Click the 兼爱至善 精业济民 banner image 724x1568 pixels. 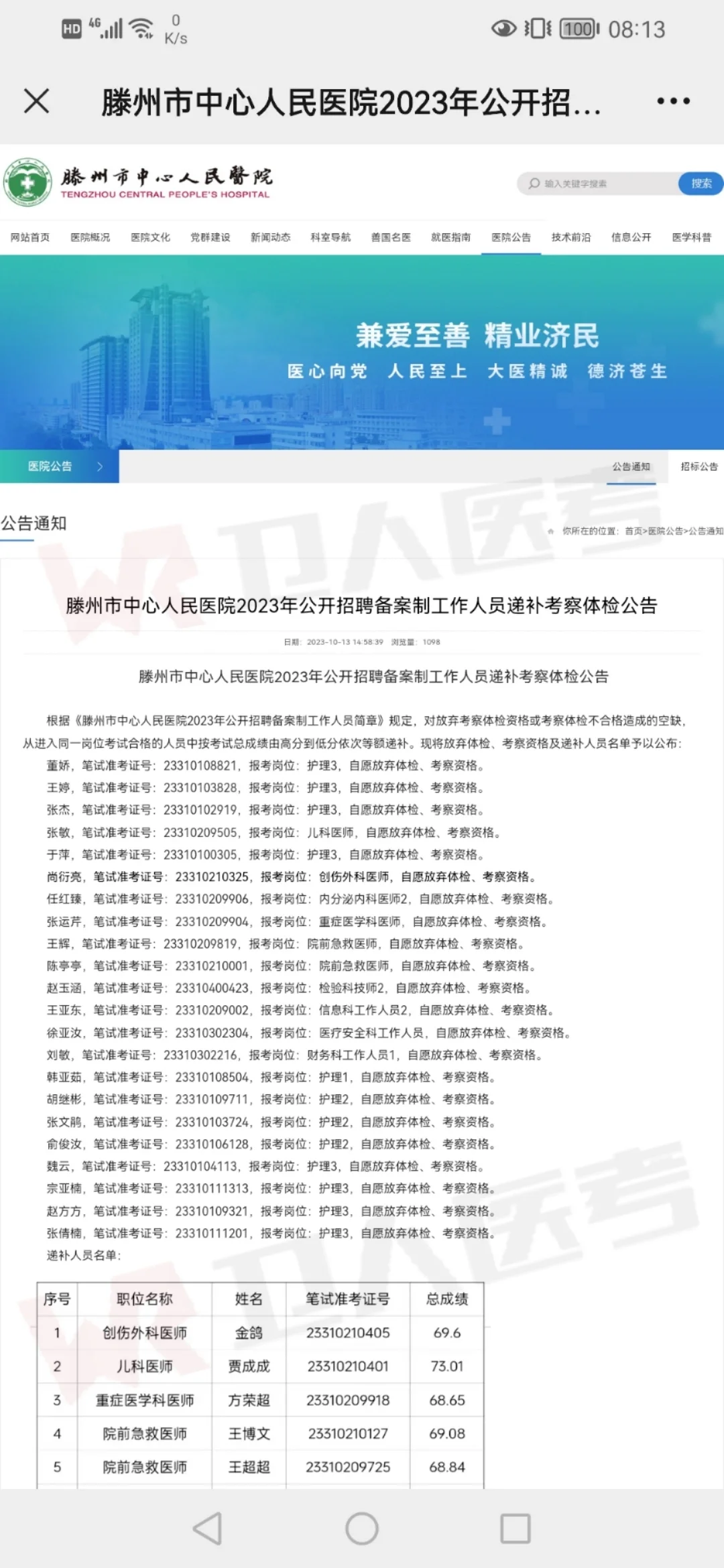(362, 352)
